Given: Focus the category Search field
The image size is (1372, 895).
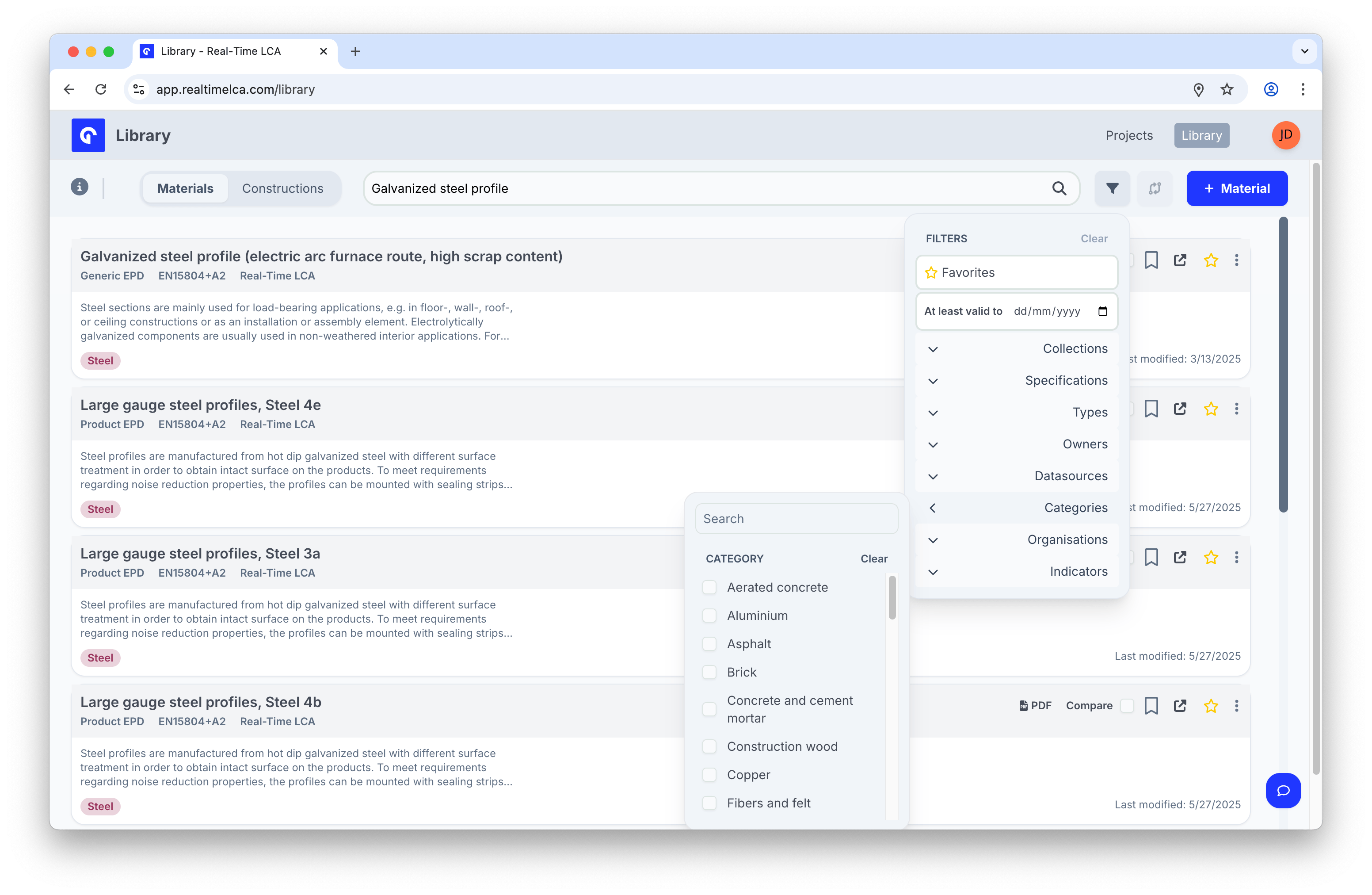Looking at the screenshot, I should [796, 519].
